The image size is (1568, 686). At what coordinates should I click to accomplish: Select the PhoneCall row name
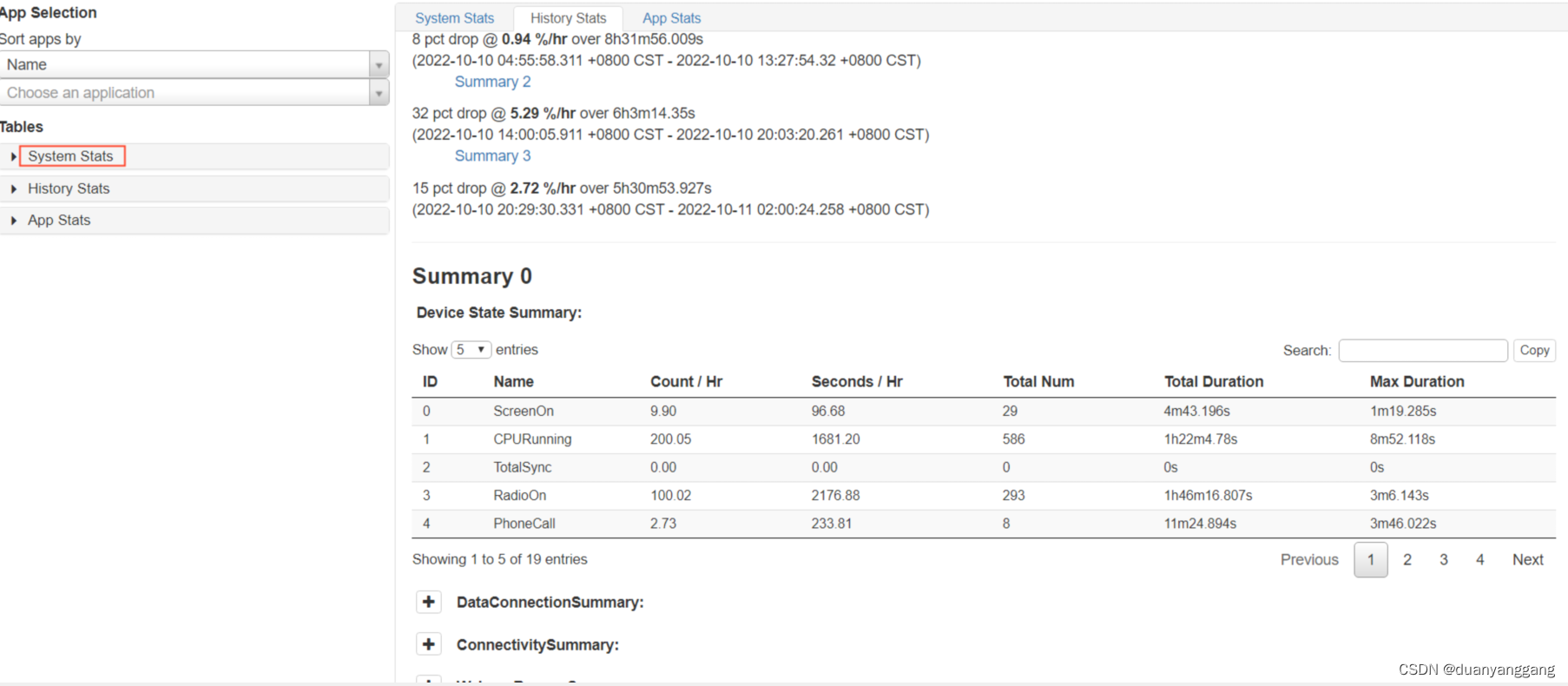point(524,524)
